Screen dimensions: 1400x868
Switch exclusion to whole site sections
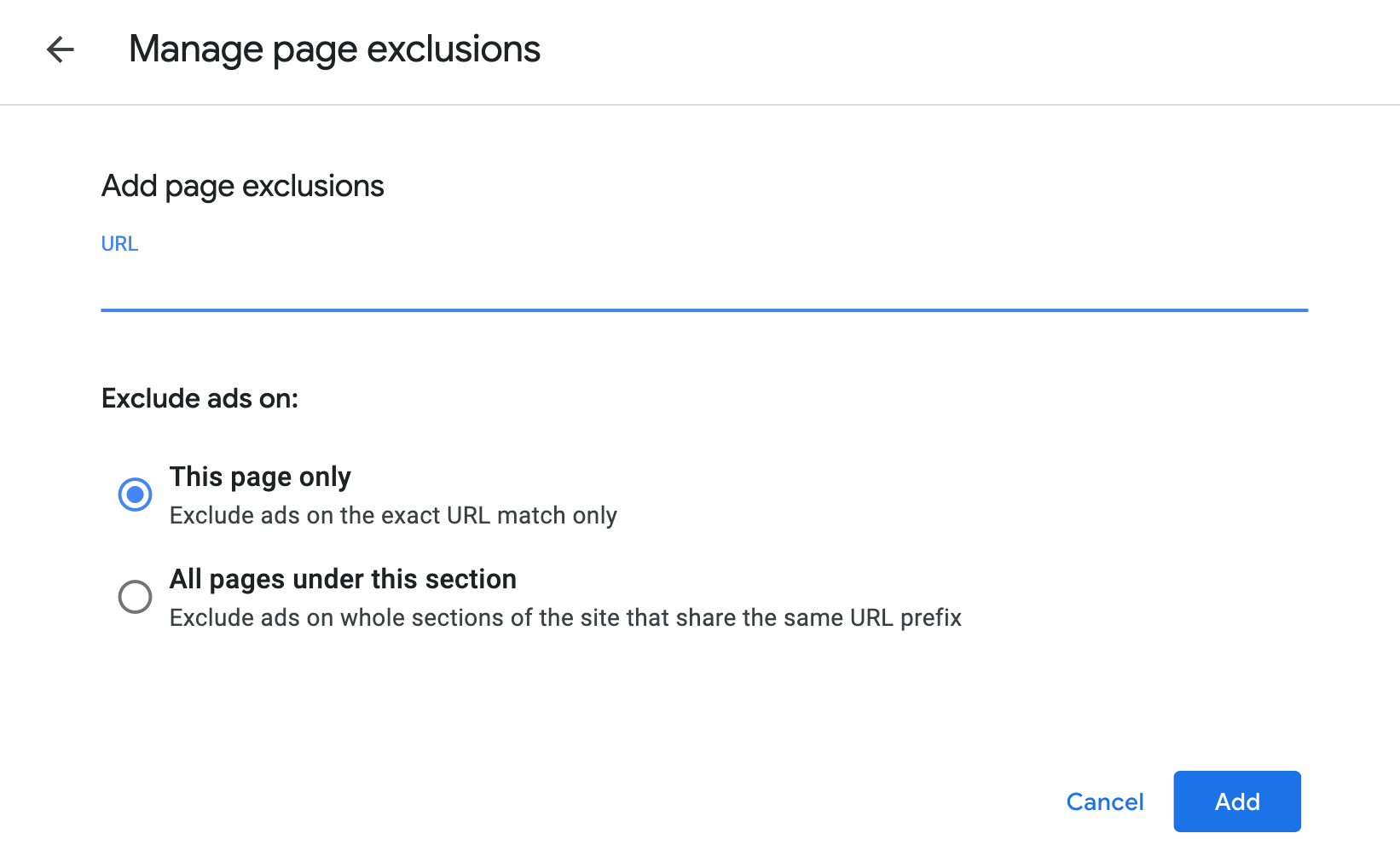point(134,597)
